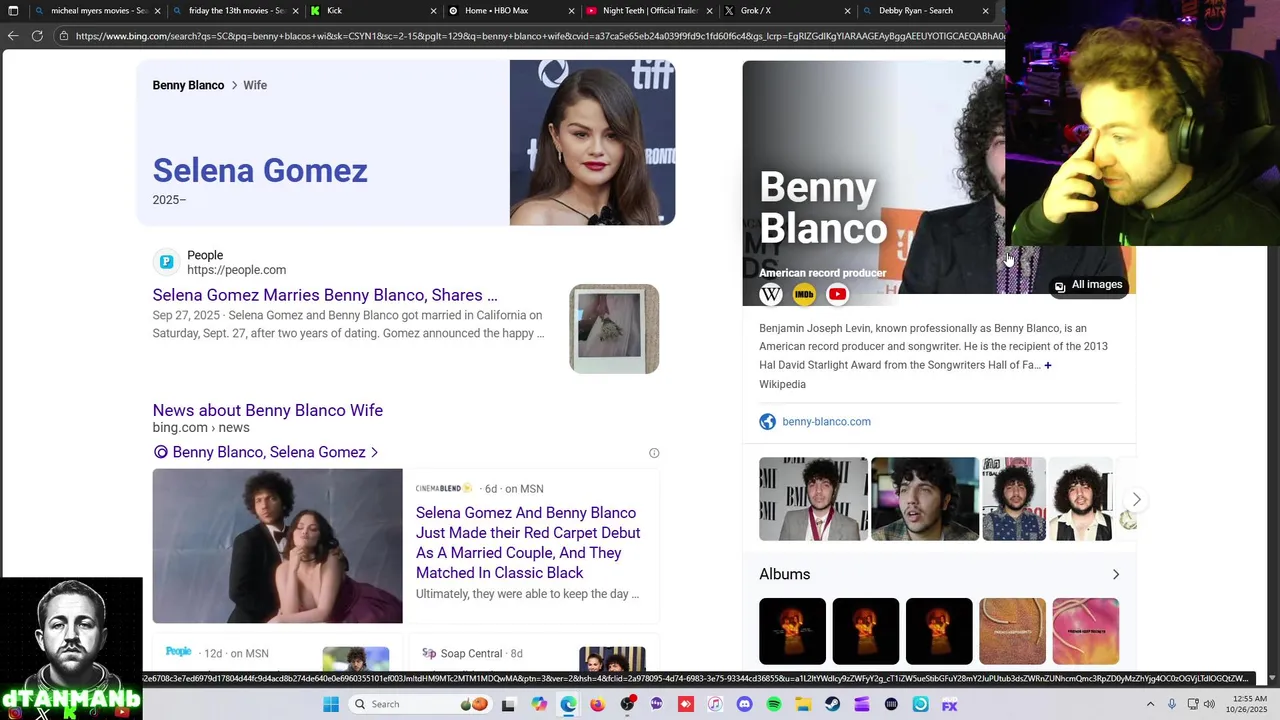Open Benny Blanco's Wikipedia icon link

point(770,294)
